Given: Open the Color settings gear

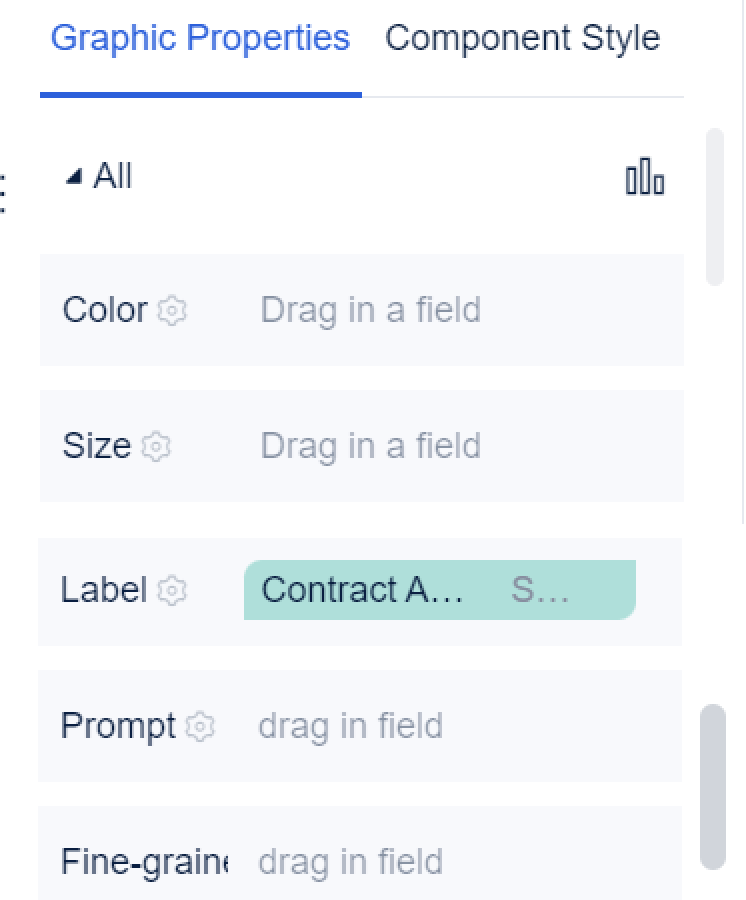Looking at the screenshot, I should (x=173, y=310).
